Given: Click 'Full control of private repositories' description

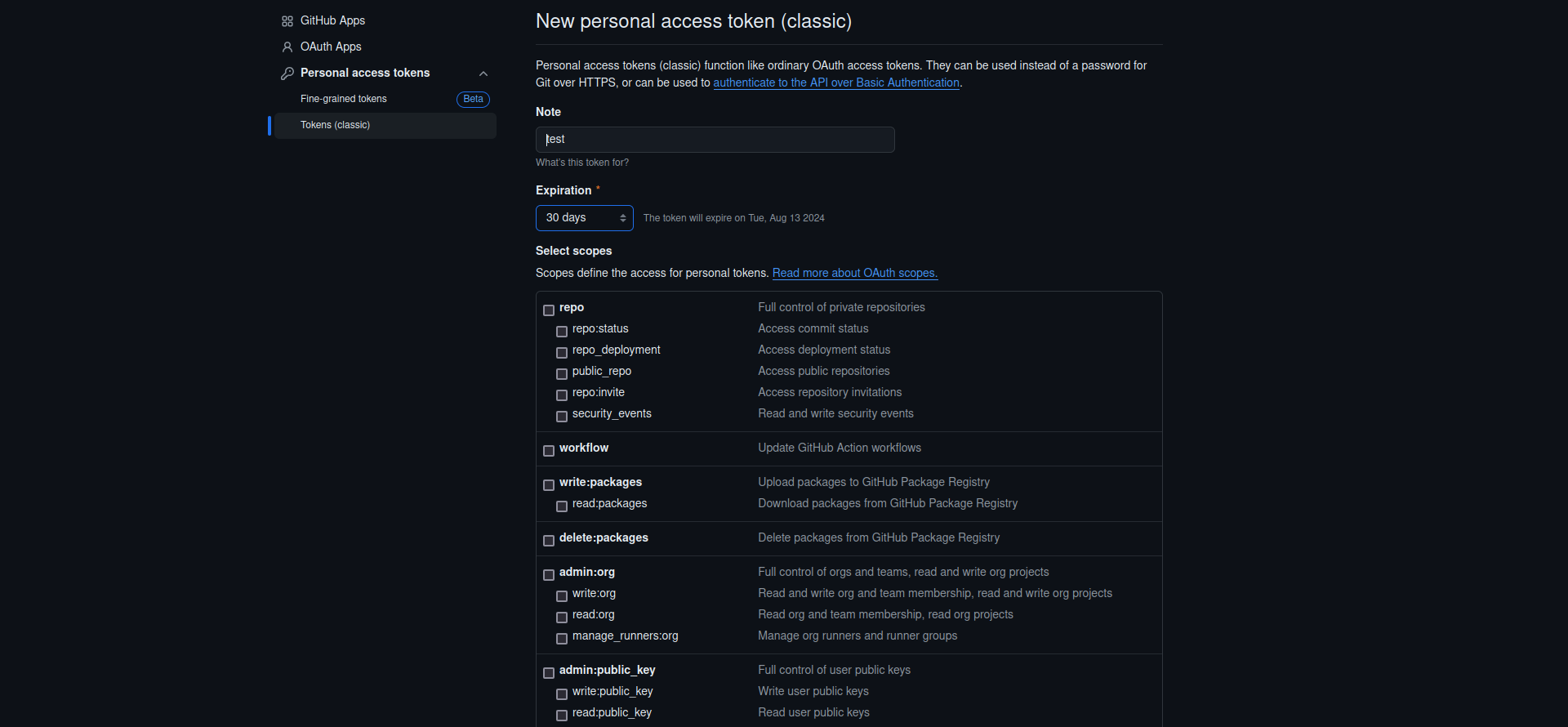Looking at the screenshot, I should [841, 307].
